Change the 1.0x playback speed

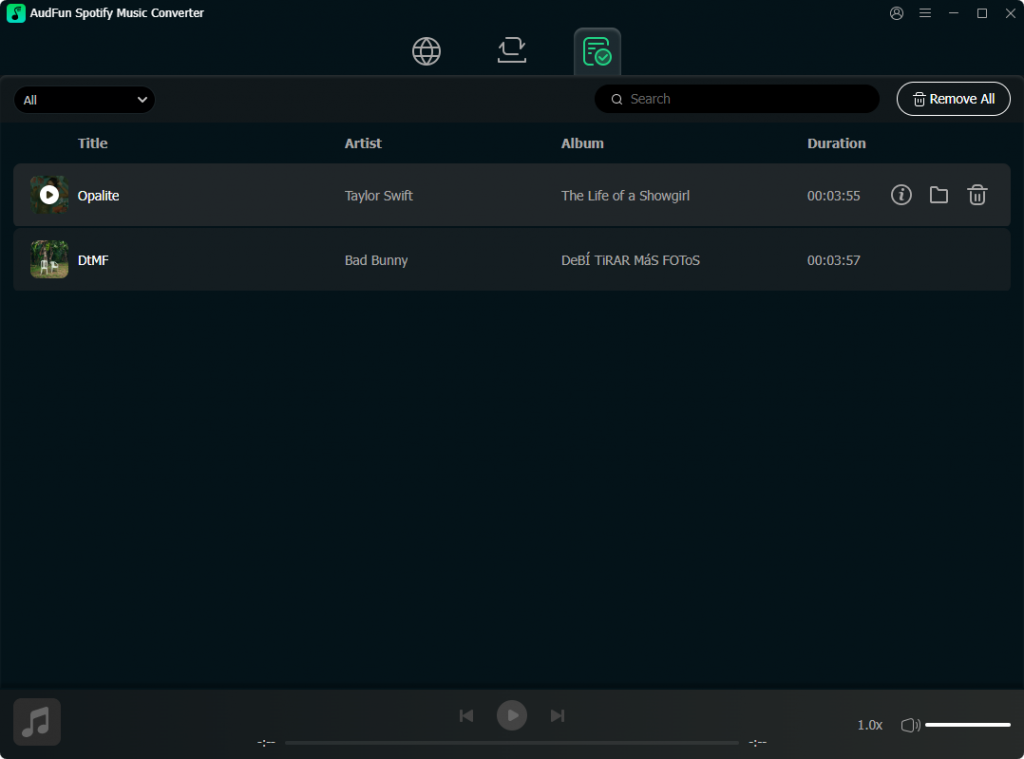(869, 724)
